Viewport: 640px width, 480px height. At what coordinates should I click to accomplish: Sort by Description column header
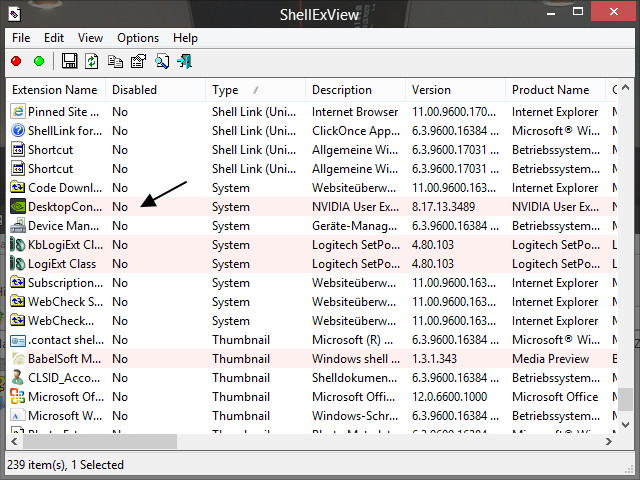point(356,90)
